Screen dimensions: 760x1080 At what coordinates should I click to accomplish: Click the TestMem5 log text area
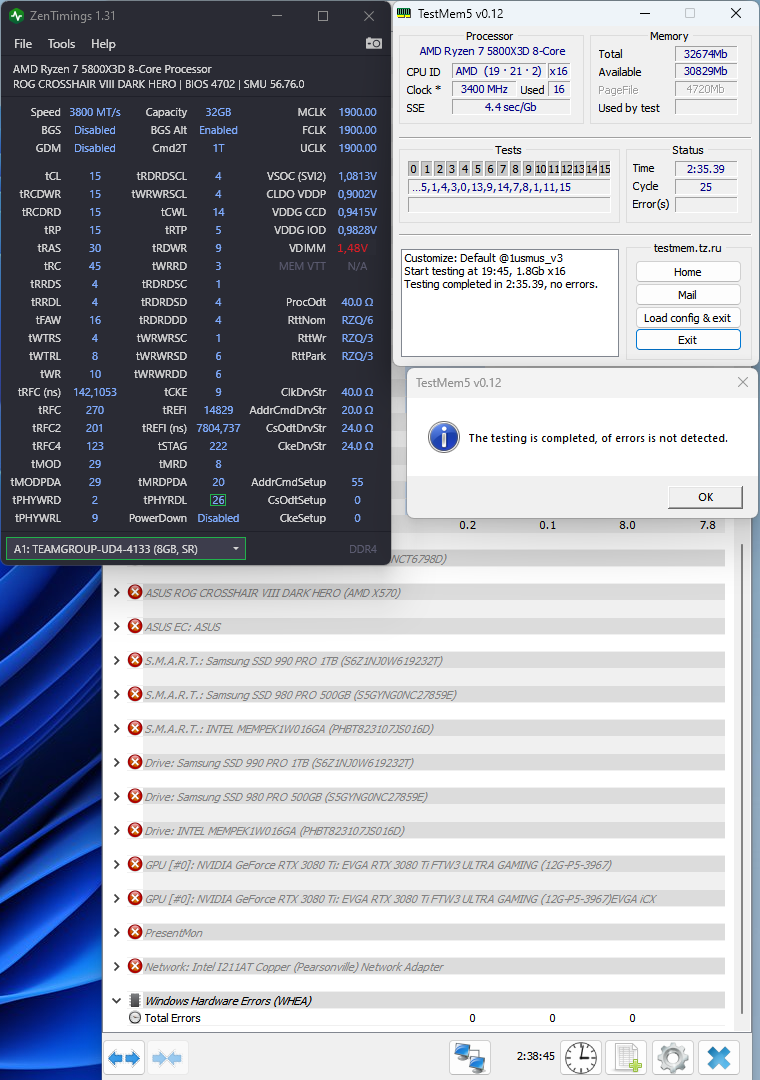(x=510, y=302)
